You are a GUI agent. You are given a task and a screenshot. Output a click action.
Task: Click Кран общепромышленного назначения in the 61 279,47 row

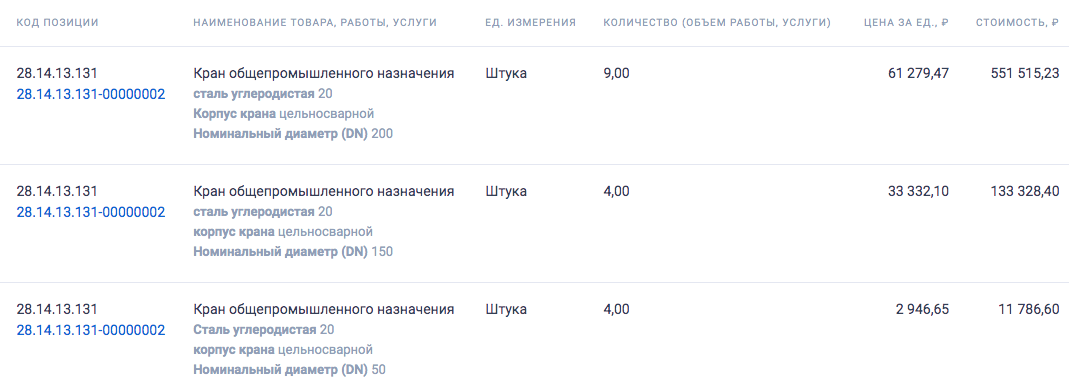coord(324,74)
